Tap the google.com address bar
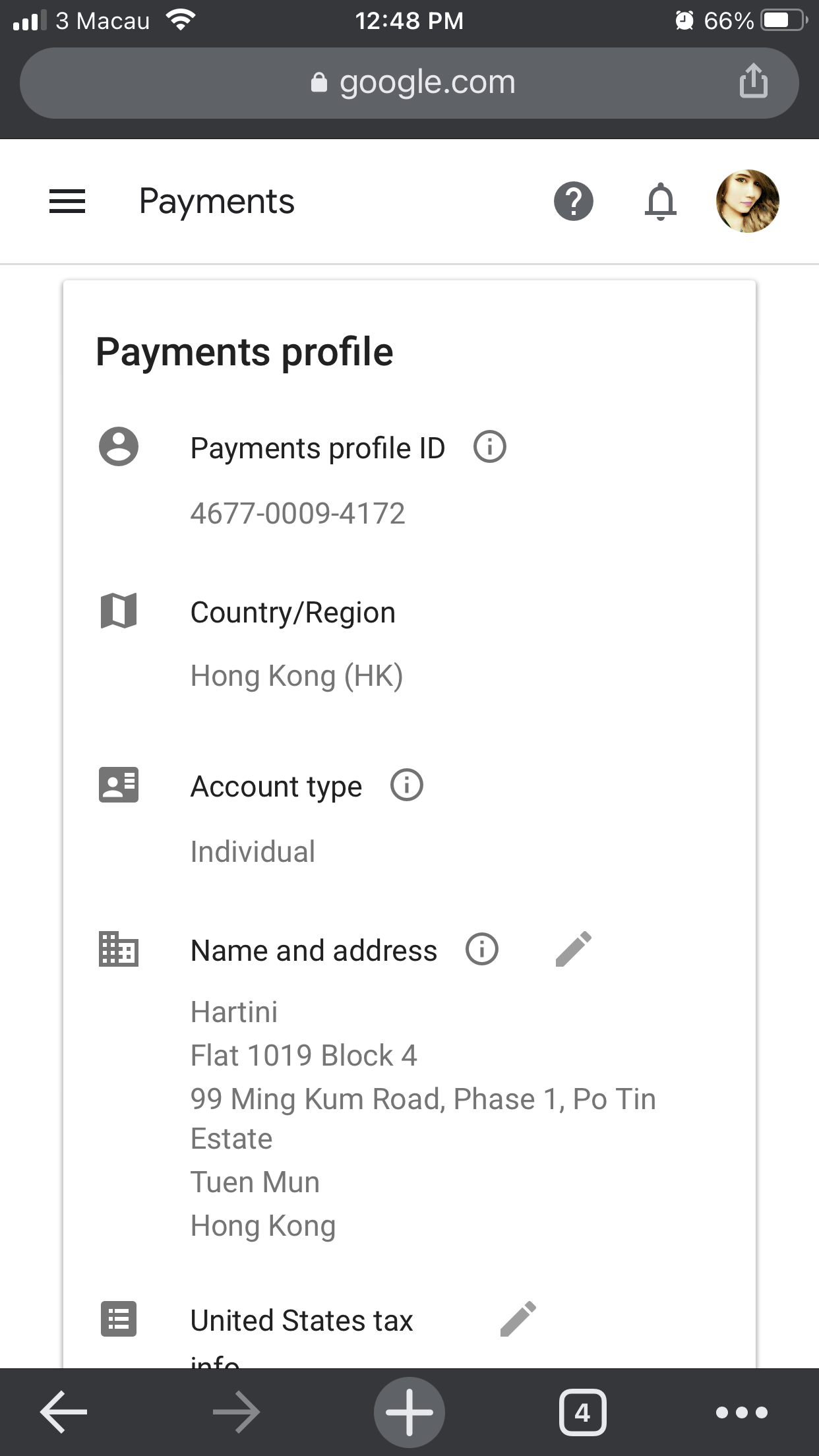Screen dimensions: 819x1456 click(x=409, y=83)
